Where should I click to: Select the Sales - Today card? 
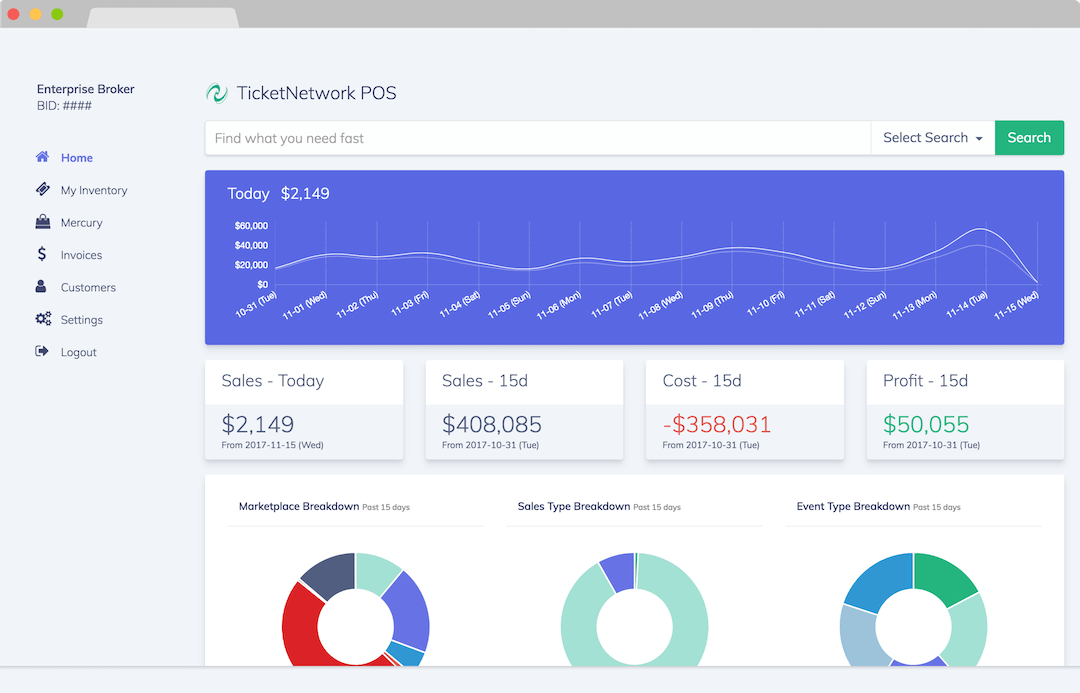click(x=304, y=410)
